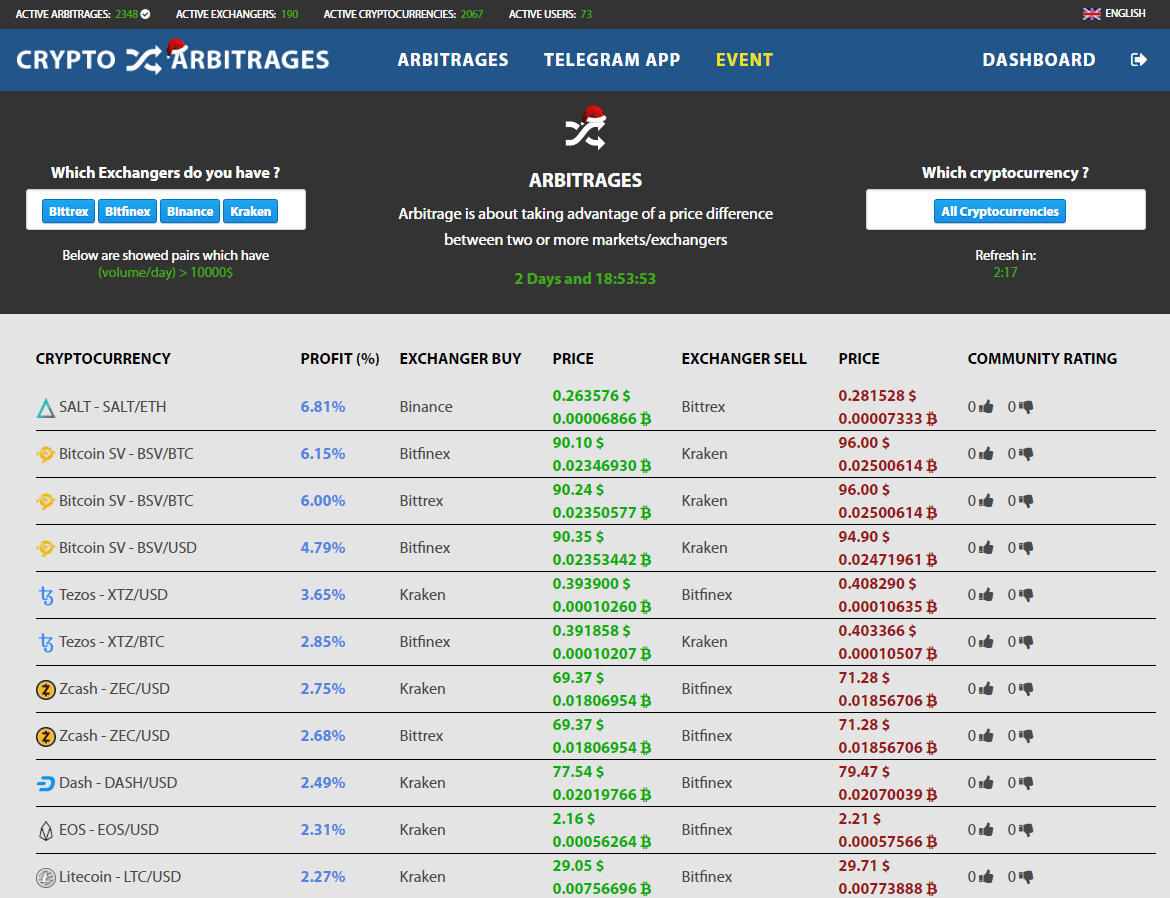Click the 0.263576 $ buy price
1170x898 pixels.
(x=591, y=396)
